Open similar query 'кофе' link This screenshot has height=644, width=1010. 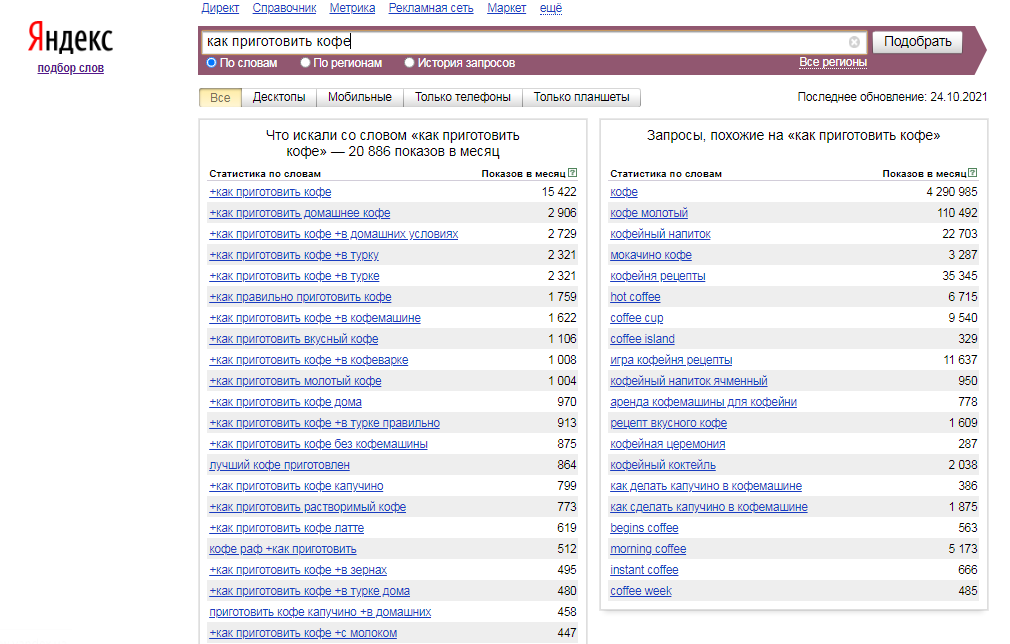tap(624, 192)
